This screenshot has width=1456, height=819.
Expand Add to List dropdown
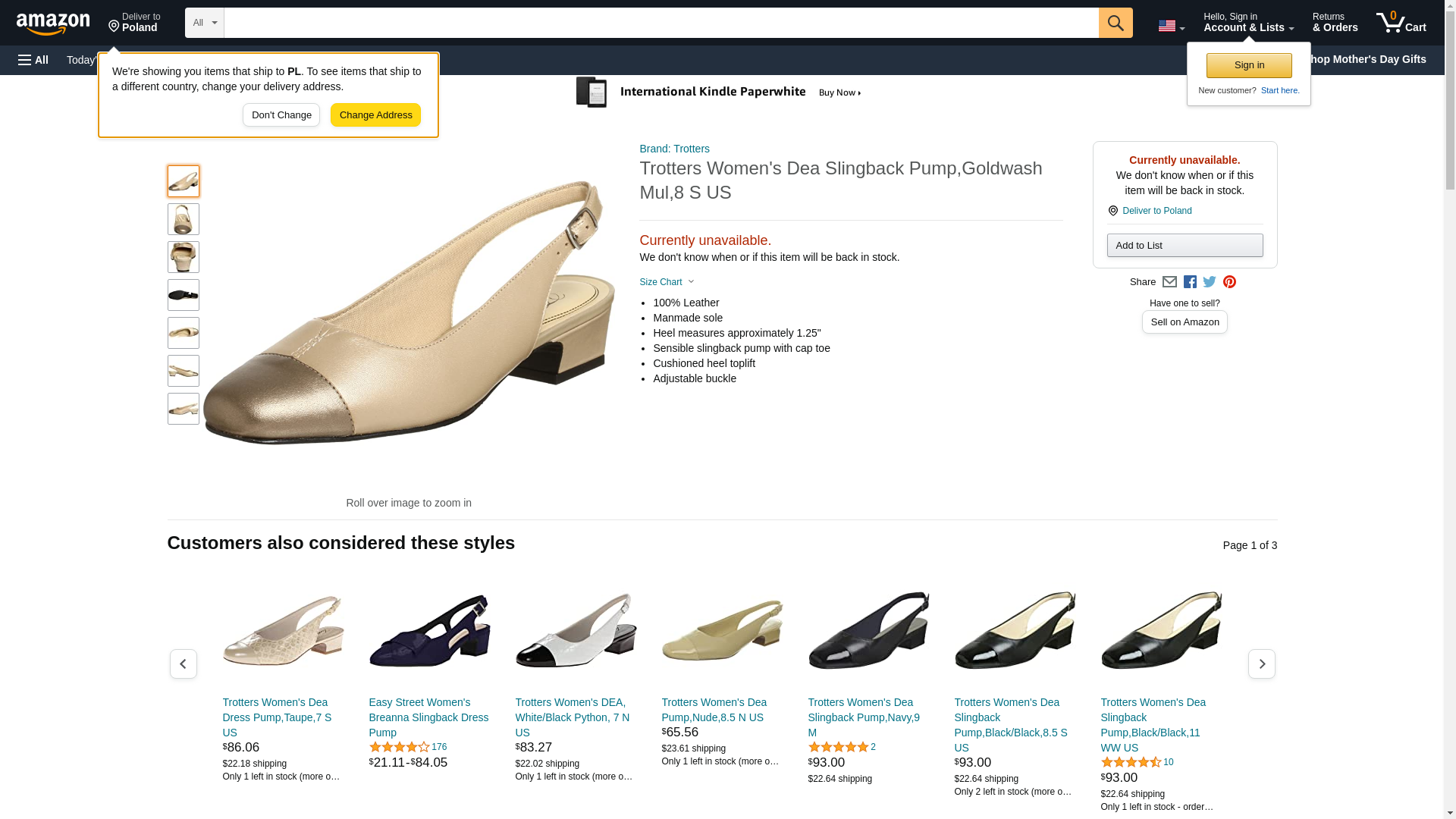(1185, 246)
